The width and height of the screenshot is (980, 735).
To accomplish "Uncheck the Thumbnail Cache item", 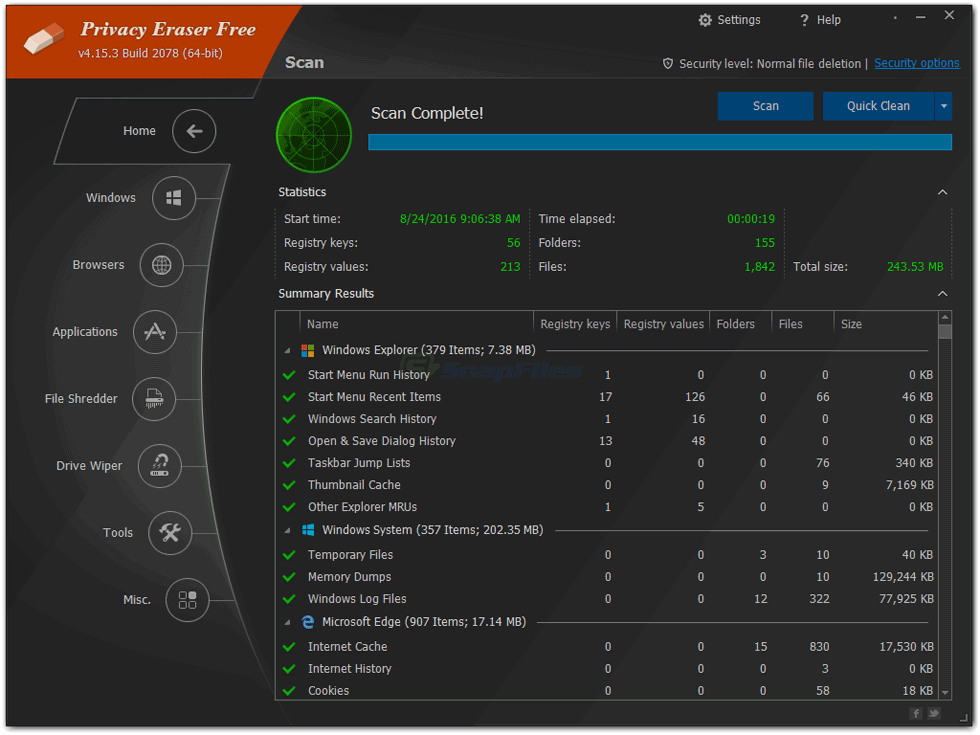I will [x=289, y=485].
